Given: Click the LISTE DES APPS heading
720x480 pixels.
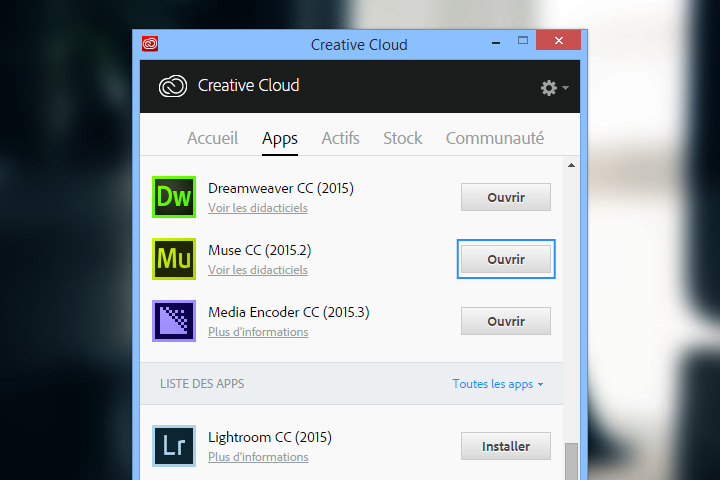Looking at the screenshot, I should [202, 384].
